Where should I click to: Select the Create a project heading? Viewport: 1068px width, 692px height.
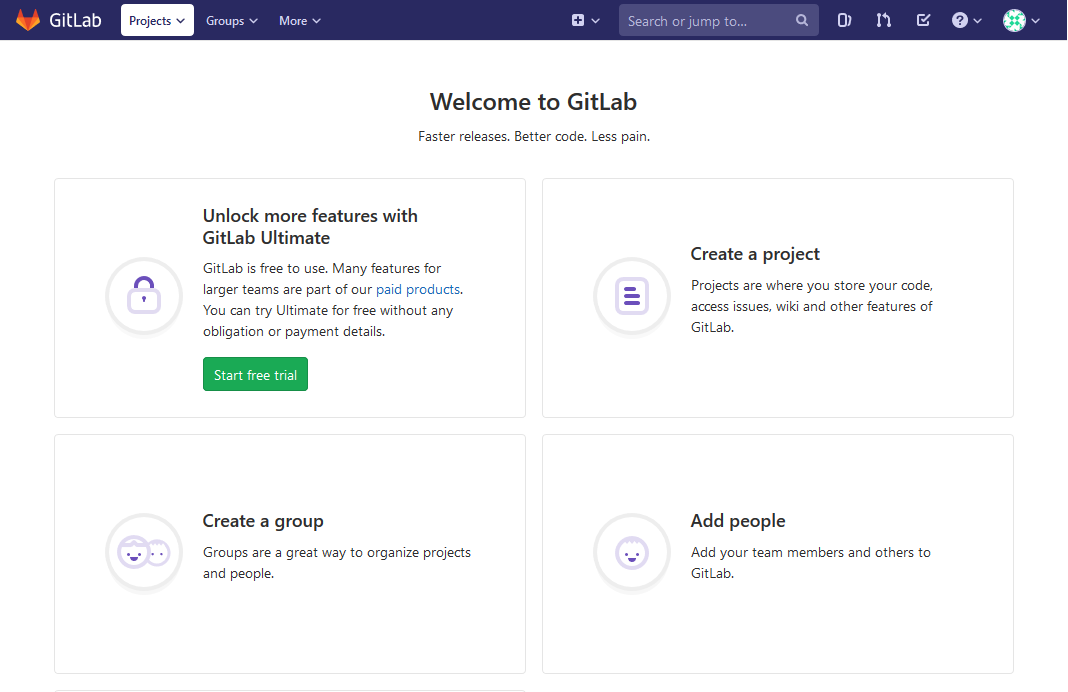(x=755, y=254)
